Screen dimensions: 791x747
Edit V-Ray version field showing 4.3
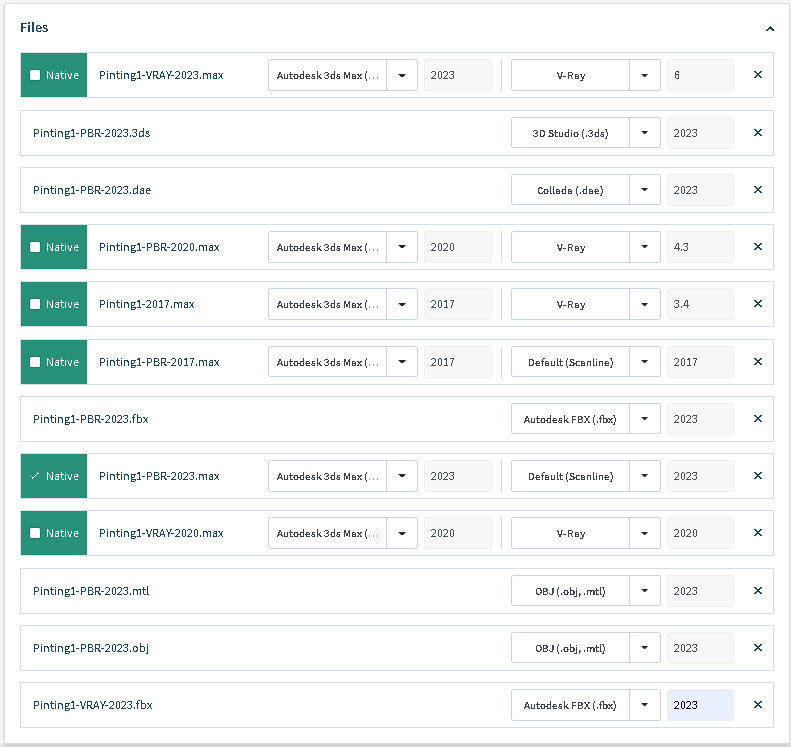point(700,247)
